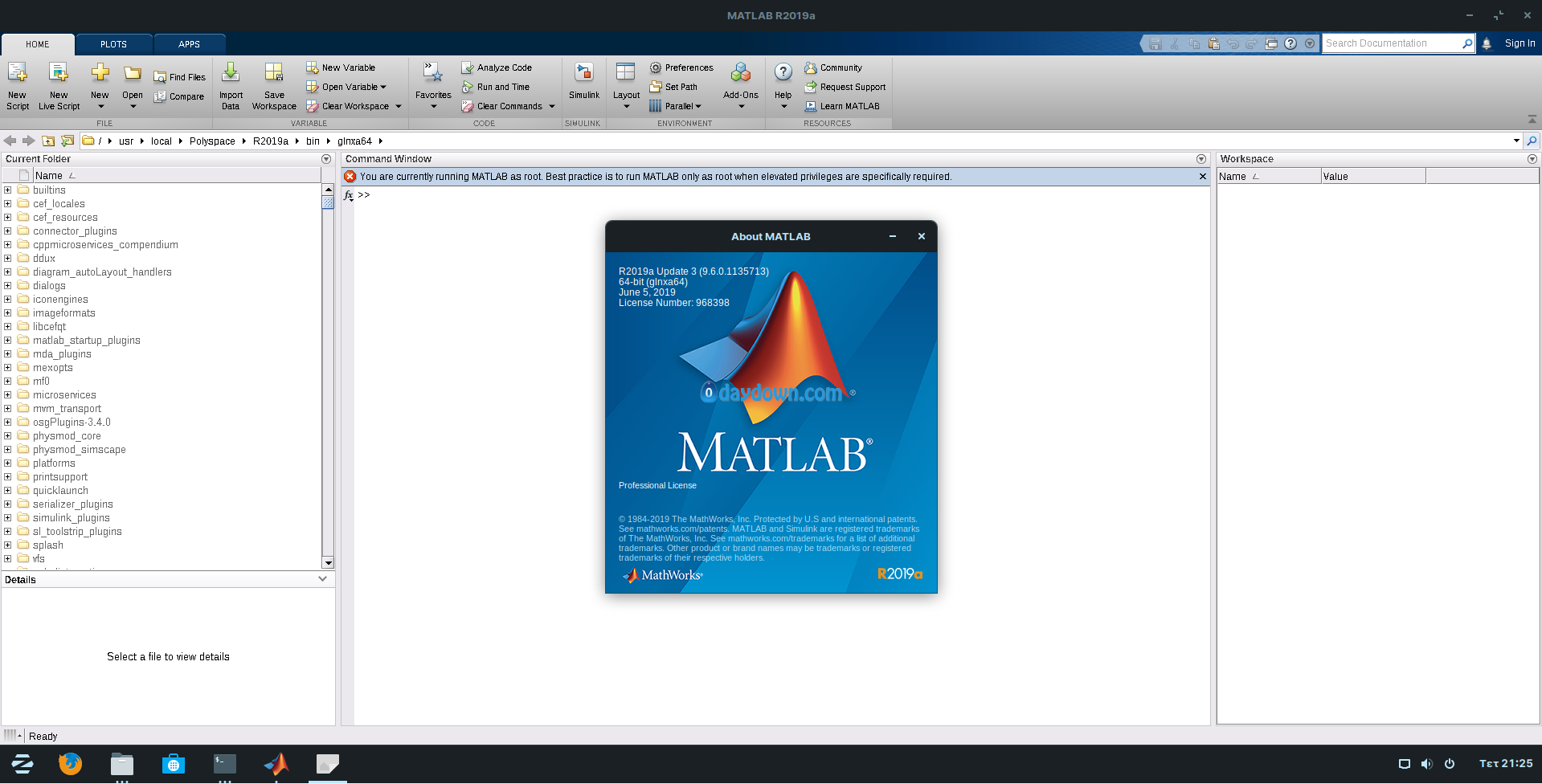Screen dimensions: 1542x784
Task: Search the current folder with magnifier icon
Action: point(1532,141)
